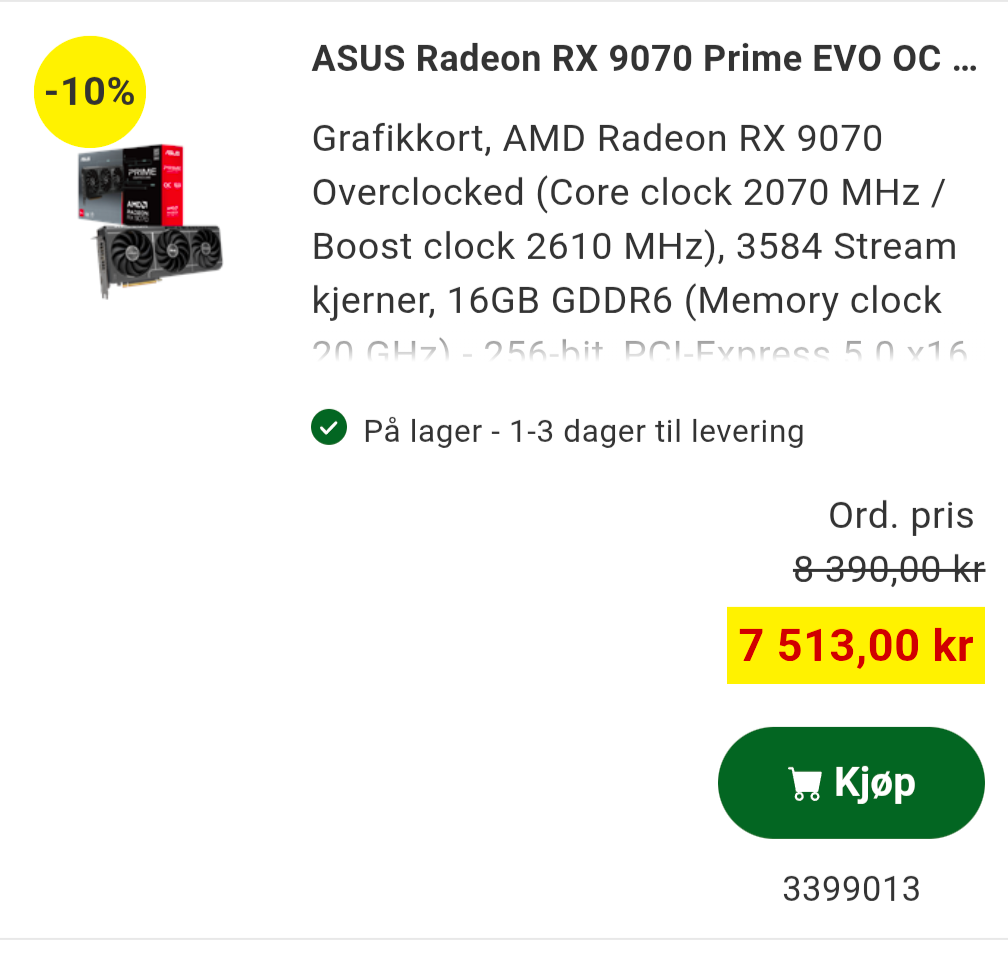Click the triple-fan graphics card picture
This screenshot has width=1008, height=956.
coord(160,255)
